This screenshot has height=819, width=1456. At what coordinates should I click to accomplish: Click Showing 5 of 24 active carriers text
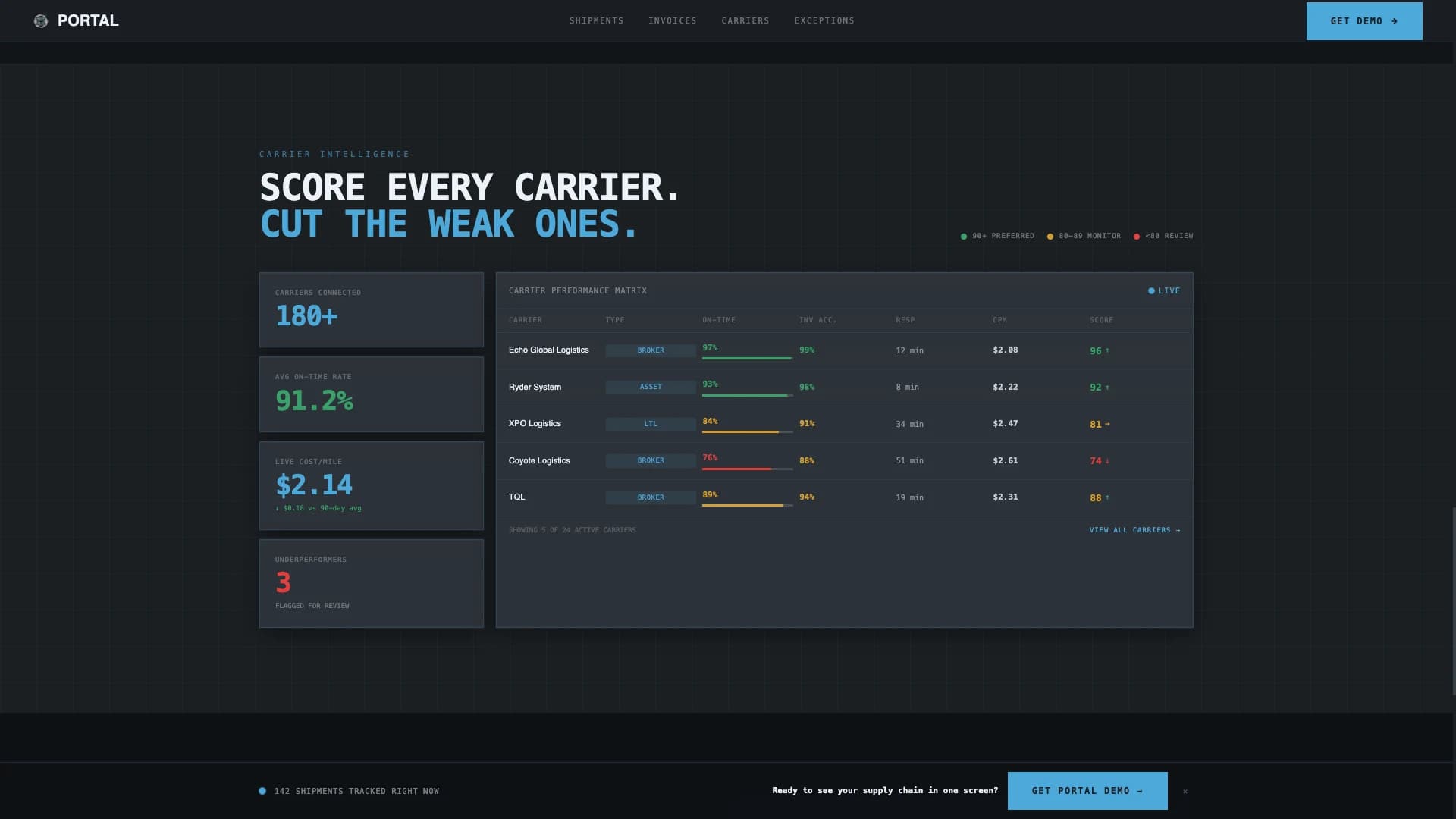(x=572, y=530)
